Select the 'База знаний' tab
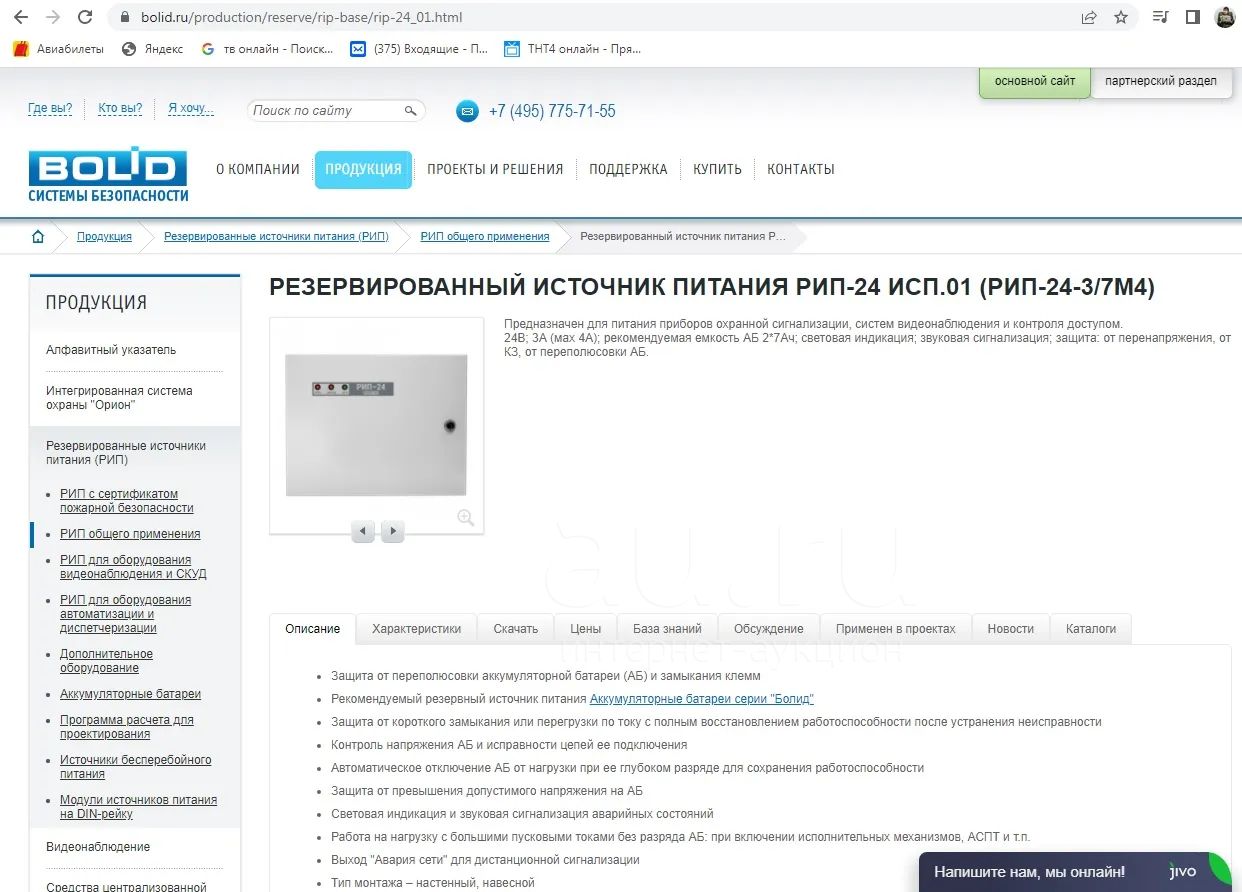 point(667,629)
